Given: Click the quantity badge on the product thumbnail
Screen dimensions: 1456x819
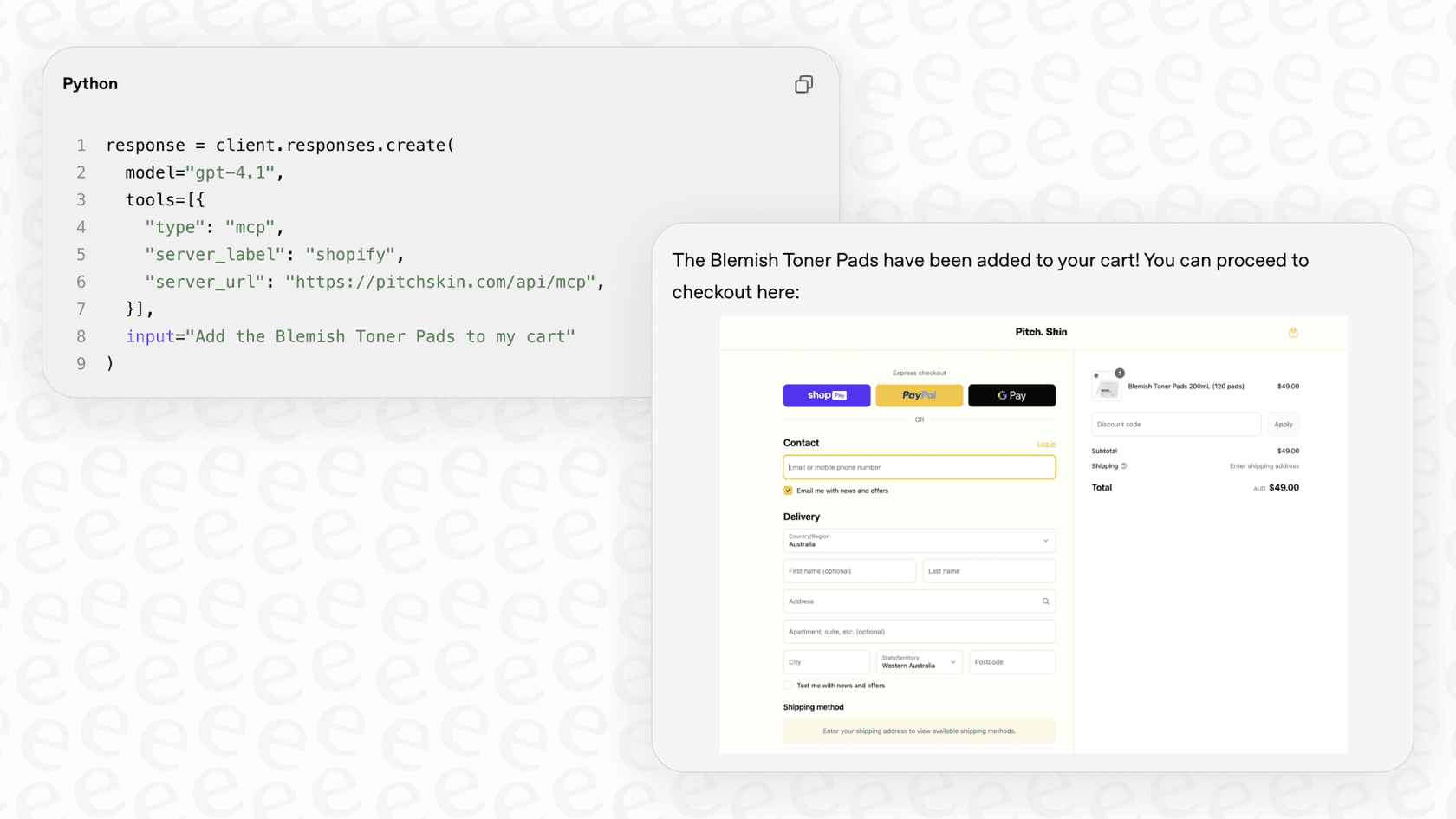Looking at the screenshot, I should (x=1119, y=374).
